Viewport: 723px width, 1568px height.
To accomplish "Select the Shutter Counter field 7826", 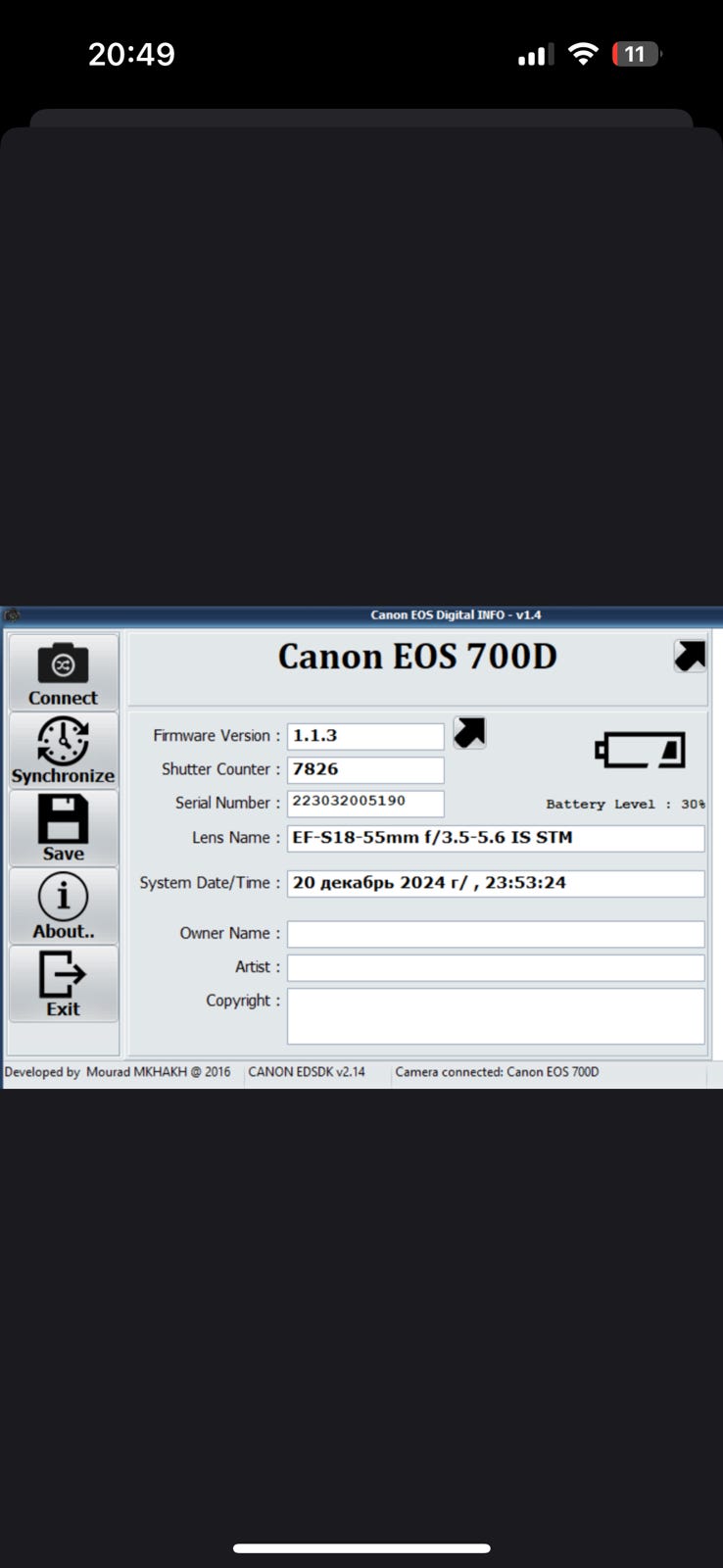I will click(x=365, y=769).
